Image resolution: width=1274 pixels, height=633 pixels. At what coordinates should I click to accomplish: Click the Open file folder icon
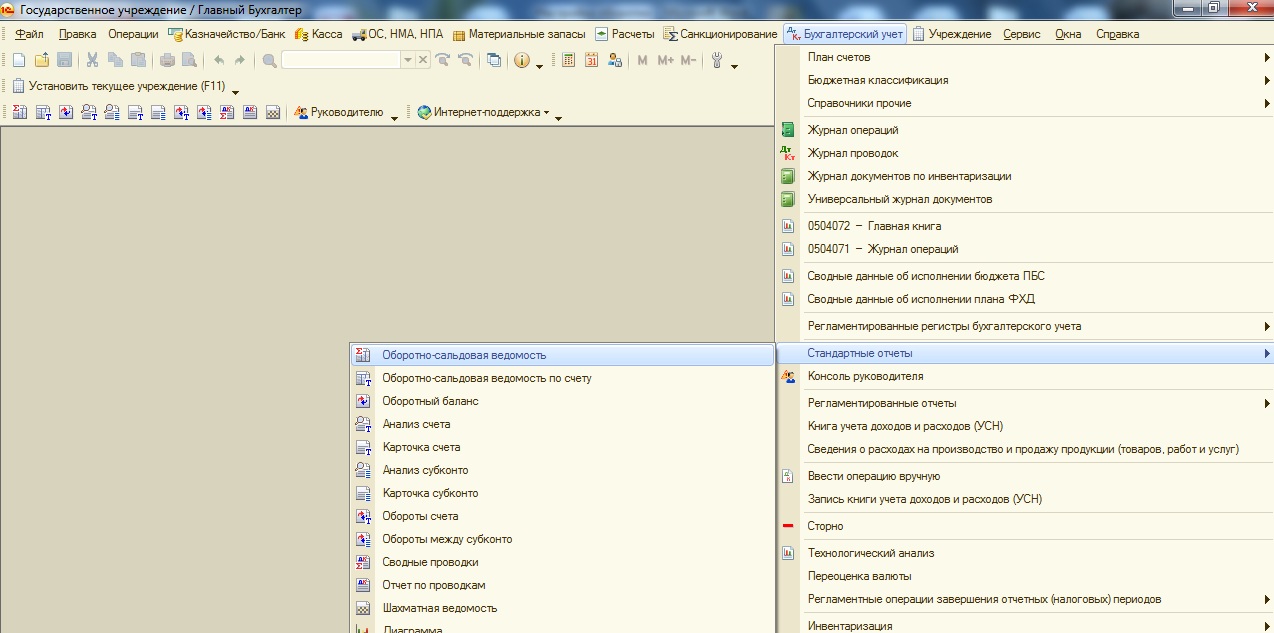click(42, 60)
